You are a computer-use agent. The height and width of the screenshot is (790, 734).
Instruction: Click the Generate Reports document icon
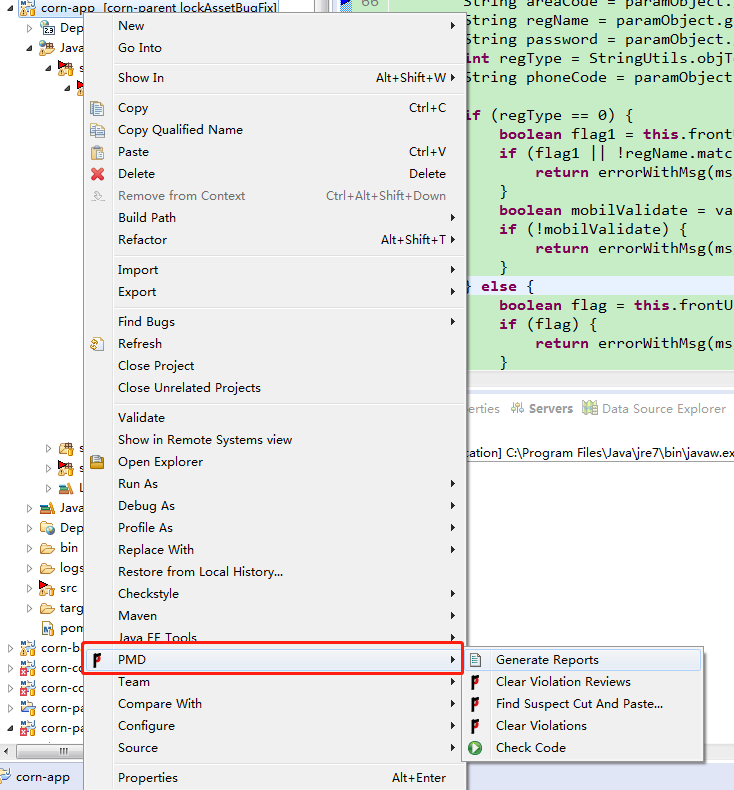[x=476, y=660]
